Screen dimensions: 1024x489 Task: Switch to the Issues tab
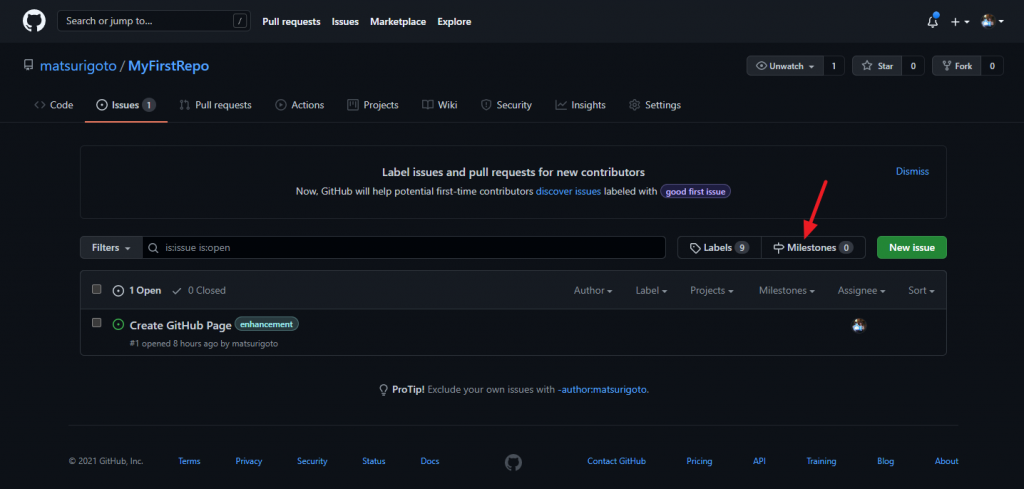(125, 105)
